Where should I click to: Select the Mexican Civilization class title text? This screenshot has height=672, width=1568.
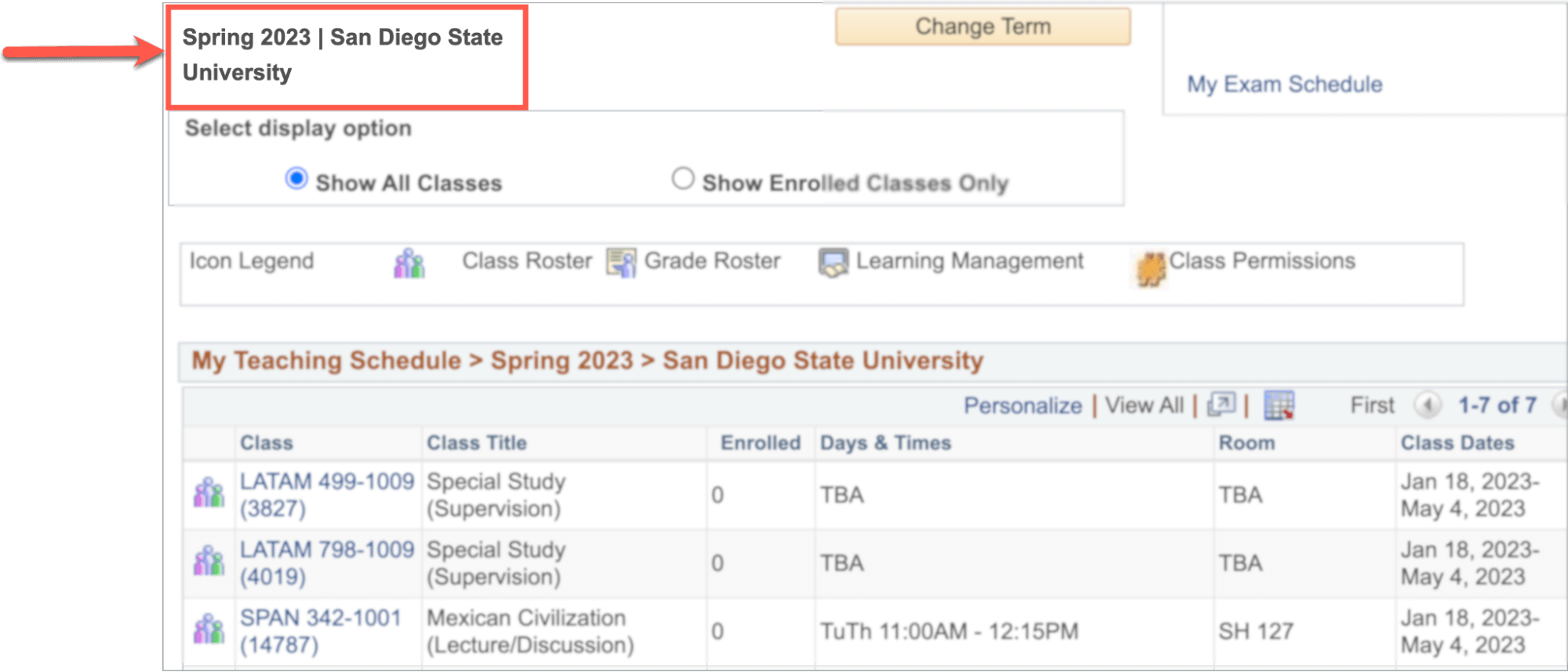(530, 631)
